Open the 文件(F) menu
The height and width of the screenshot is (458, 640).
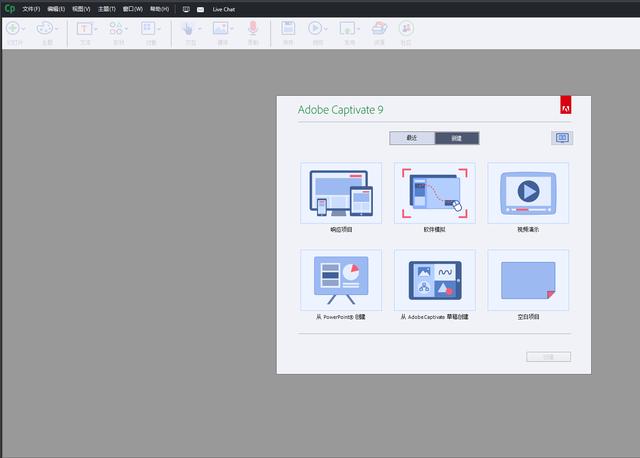click(31, 9)
